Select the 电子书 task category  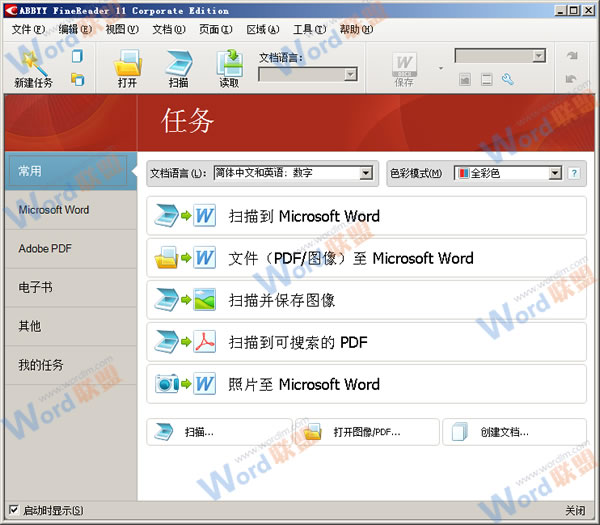click(x=71, y=287)
